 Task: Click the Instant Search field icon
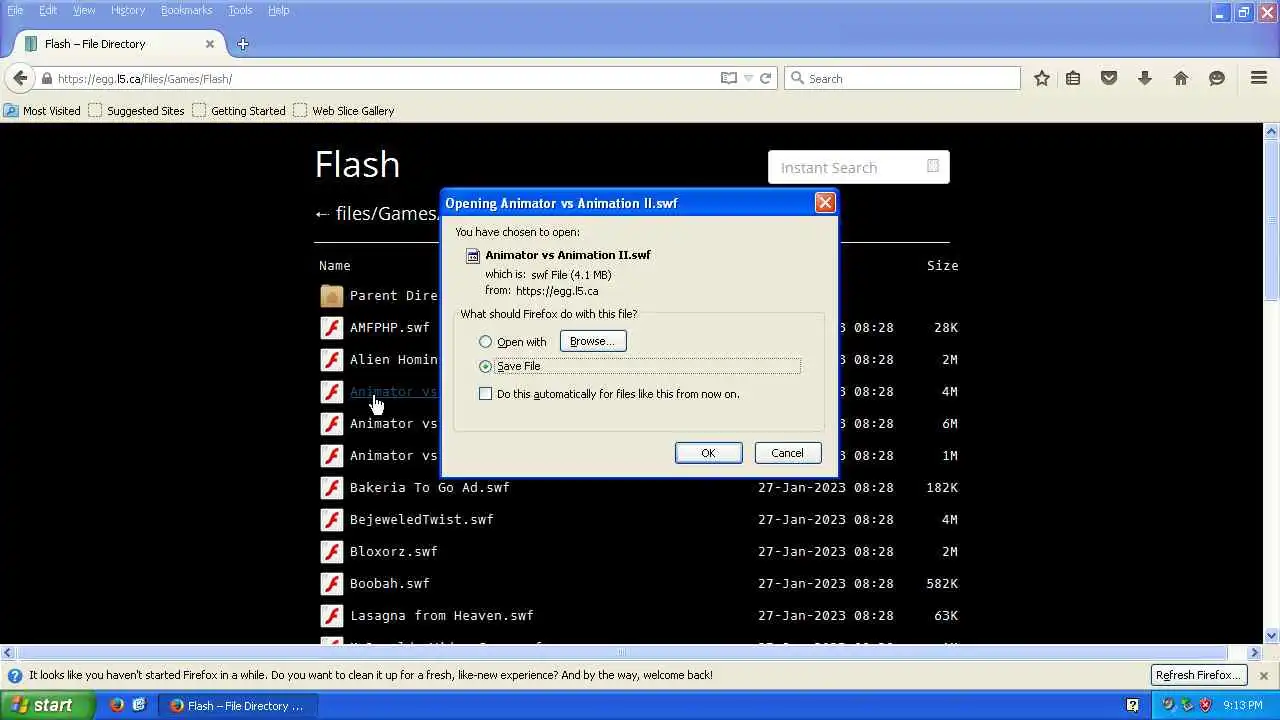click(933, 167)
